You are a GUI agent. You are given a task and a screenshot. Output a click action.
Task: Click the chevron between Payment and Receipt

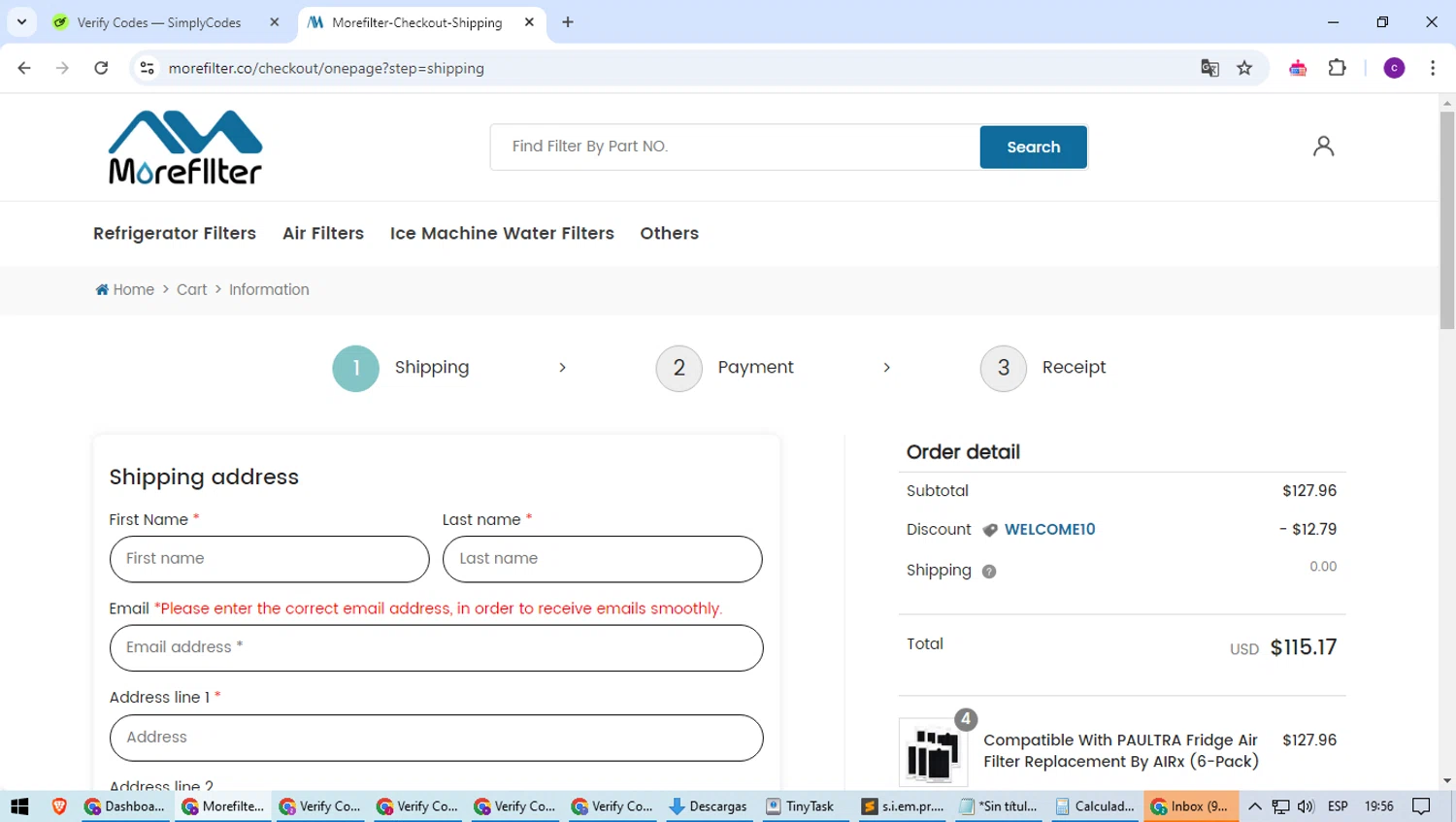point(886,368)
